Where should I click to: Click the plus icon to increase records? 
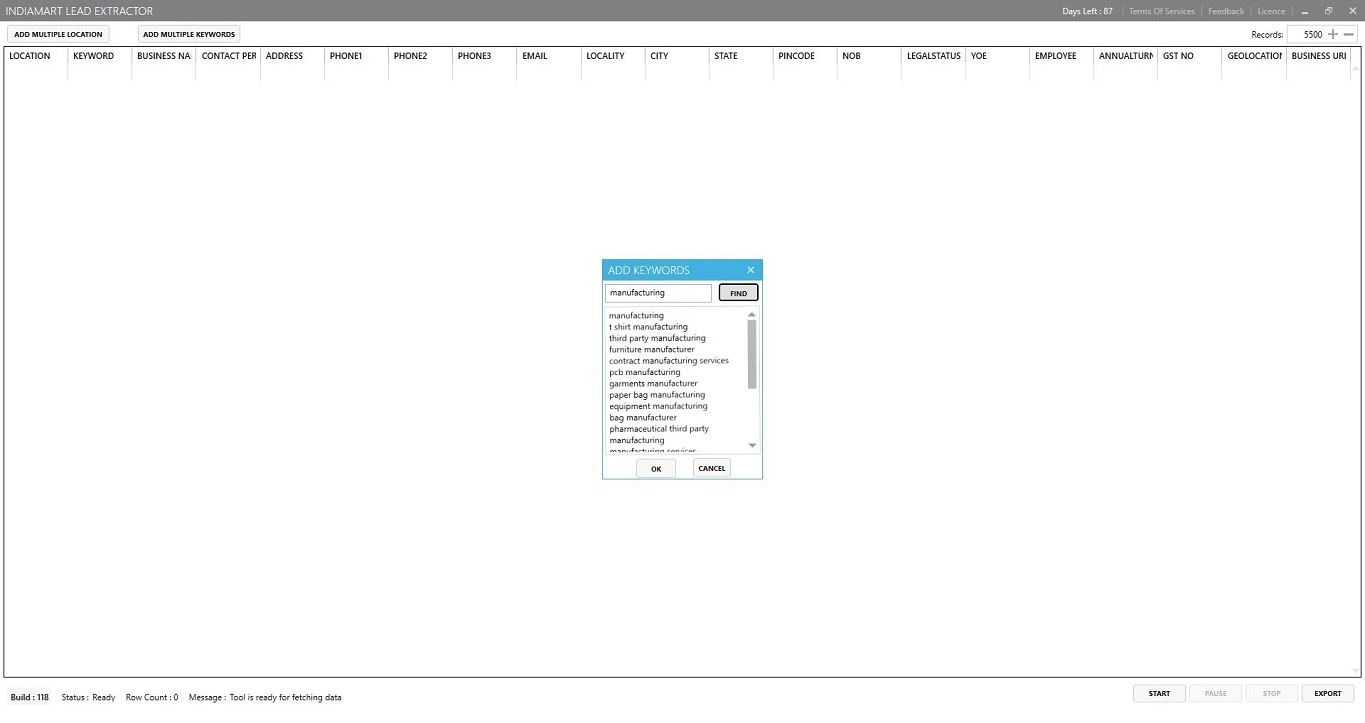pyautogui.click(x=1332, y=34)
